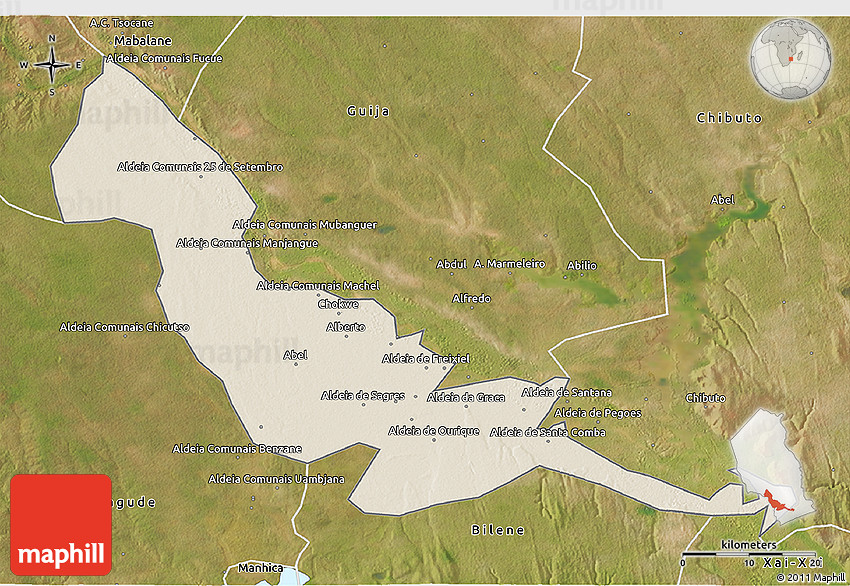Select Aldeia Comunais 25 de Setembro
Image resolution: width=850 pixels, height=586 pixels.
[x=200, y=166]
